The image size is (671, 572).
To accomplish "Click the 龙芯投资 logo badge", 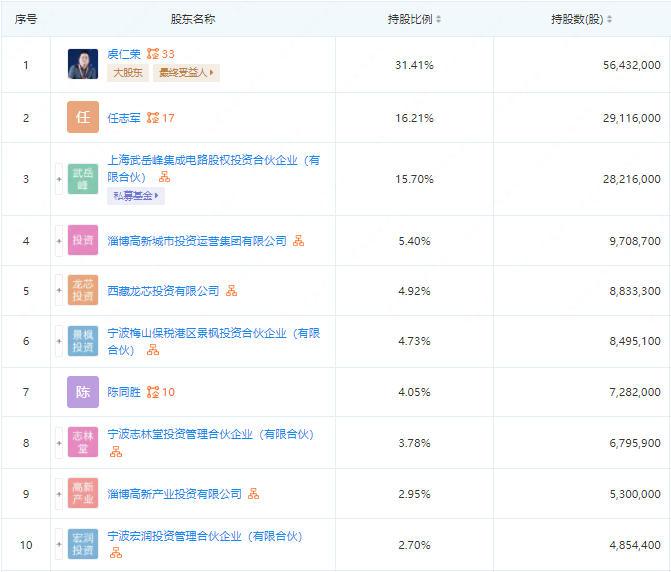I will [x=83, y=290].
